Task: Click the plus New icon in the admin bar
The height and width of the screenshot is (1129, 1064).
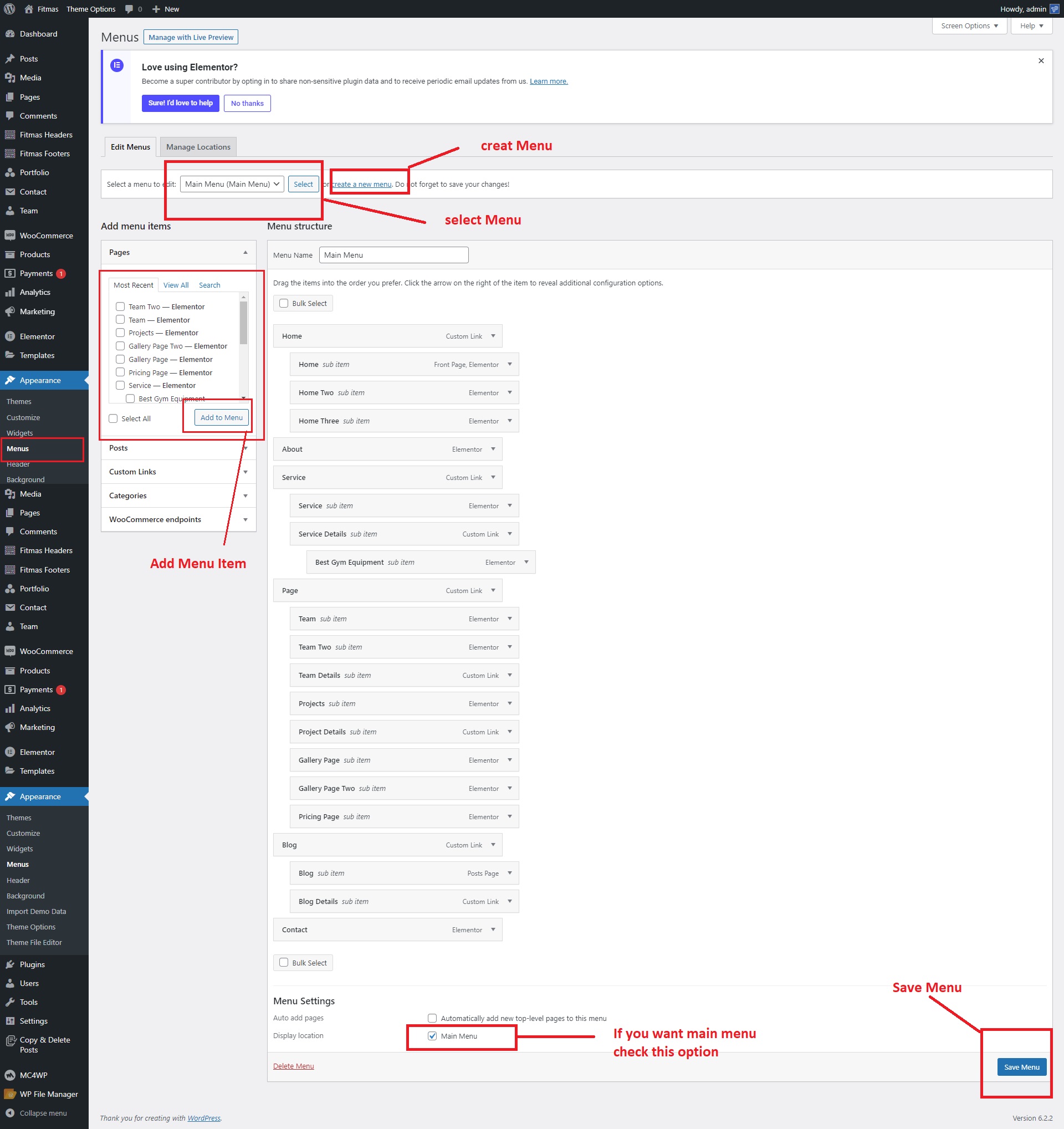Action: coord(156,9)
